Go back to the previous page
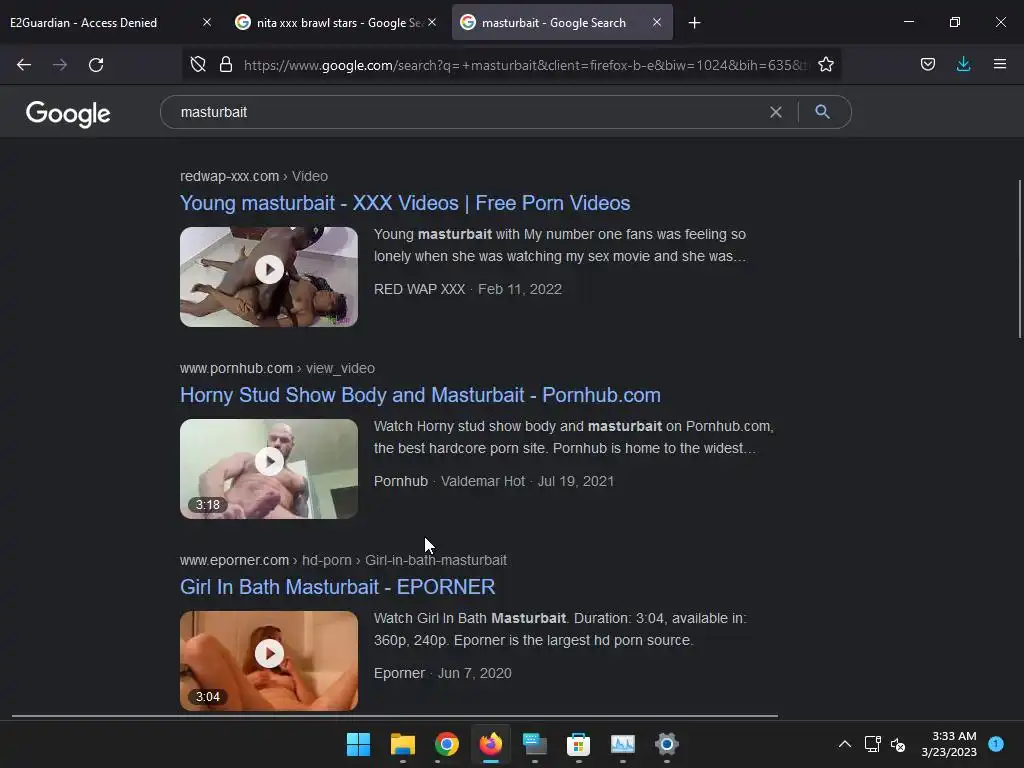The image size is (1024, 768). coord(24,65)
